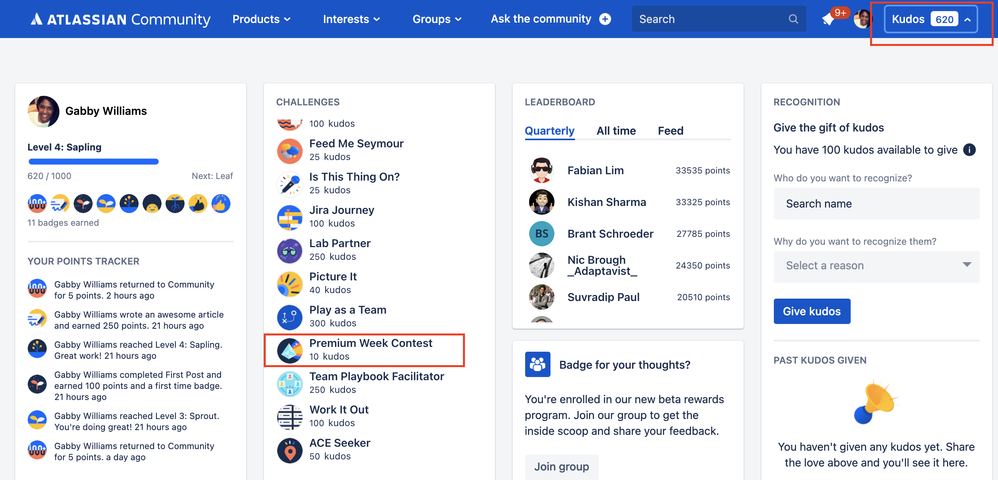Click Nic Brough's leaderboard avatar
The height and width of the screenshot is (480, 998).
click(542, 265)
